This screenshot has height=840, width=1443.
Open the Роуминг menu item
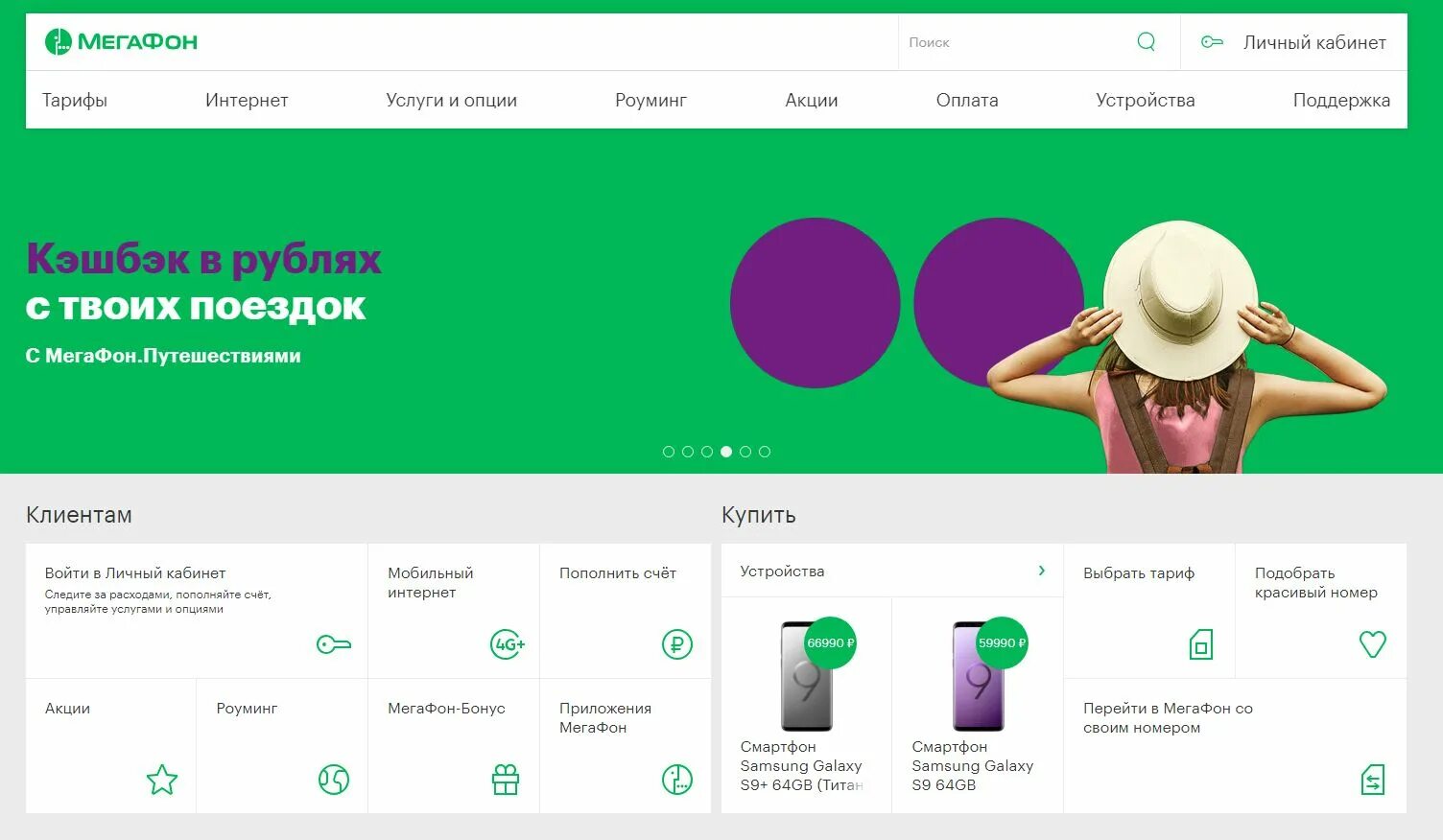point(651,100)
